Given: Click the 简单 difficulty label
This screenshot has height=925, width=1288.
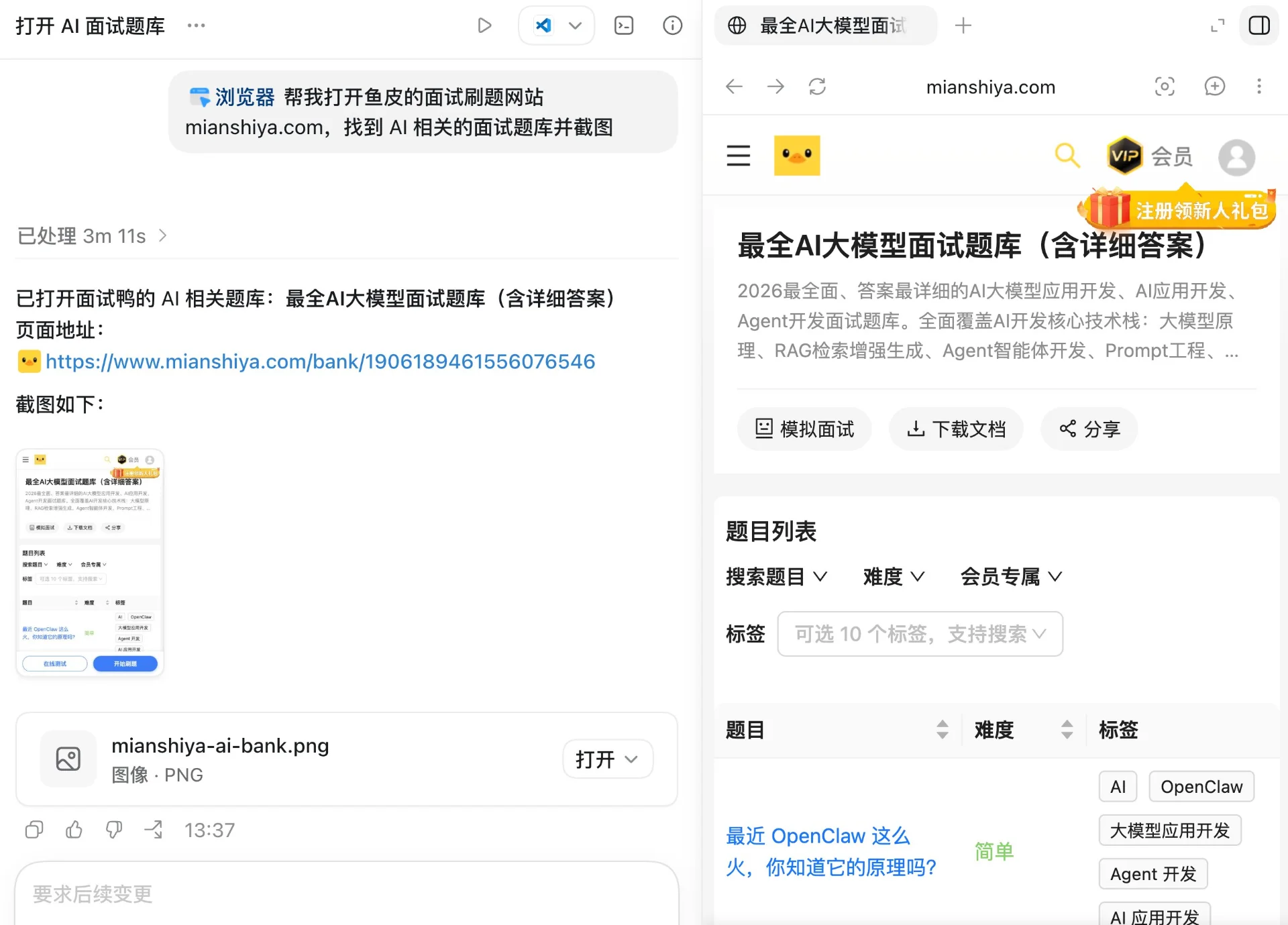Looking at the screenshot, I should [994, 851].
